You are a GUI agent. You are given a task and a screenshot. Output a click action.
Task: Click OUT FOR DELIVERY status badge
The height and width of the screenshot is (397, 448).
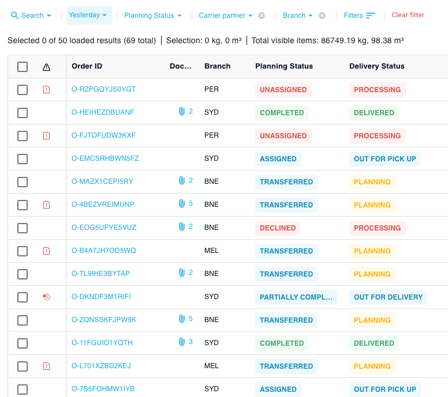point(388,297)
